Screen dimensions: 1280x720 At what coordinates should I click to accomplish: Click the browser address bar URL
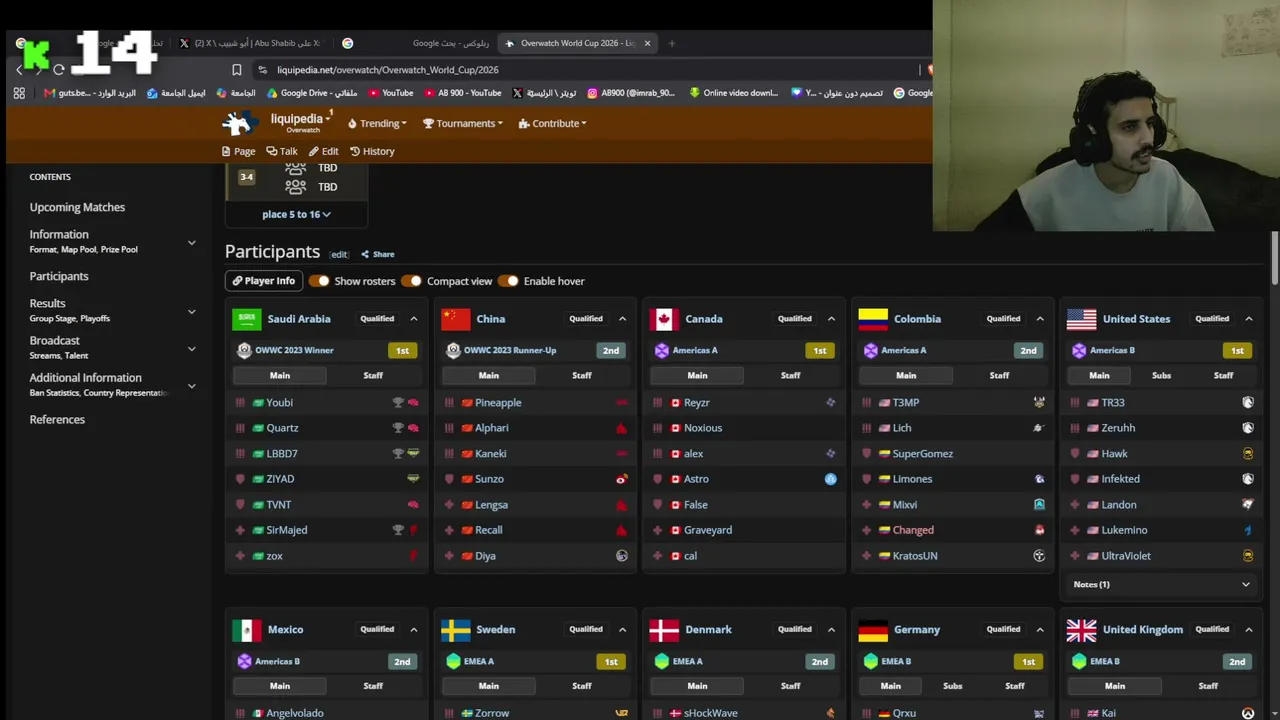point(388,70)
